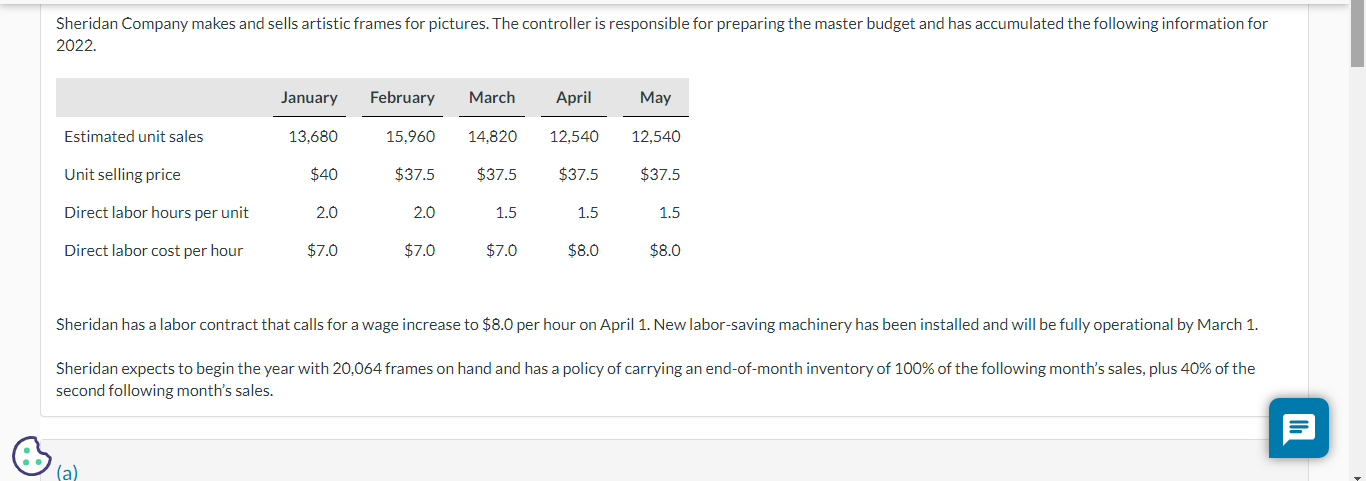Click the Estimated unit sales row label

[x=134, y=136]
